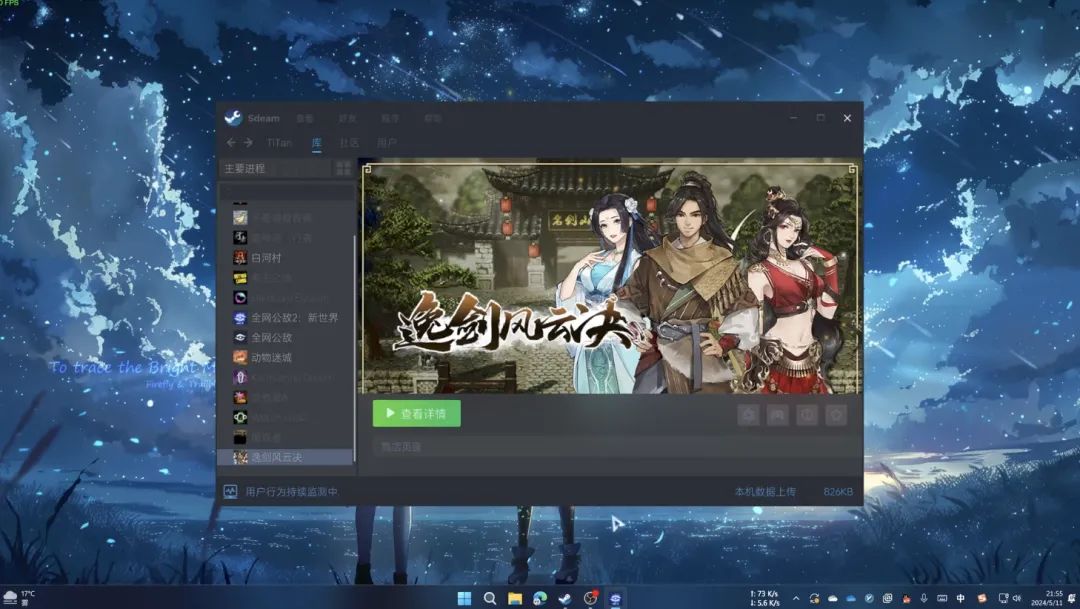Click the OneDrive cloud tray icon

point(851,598)
